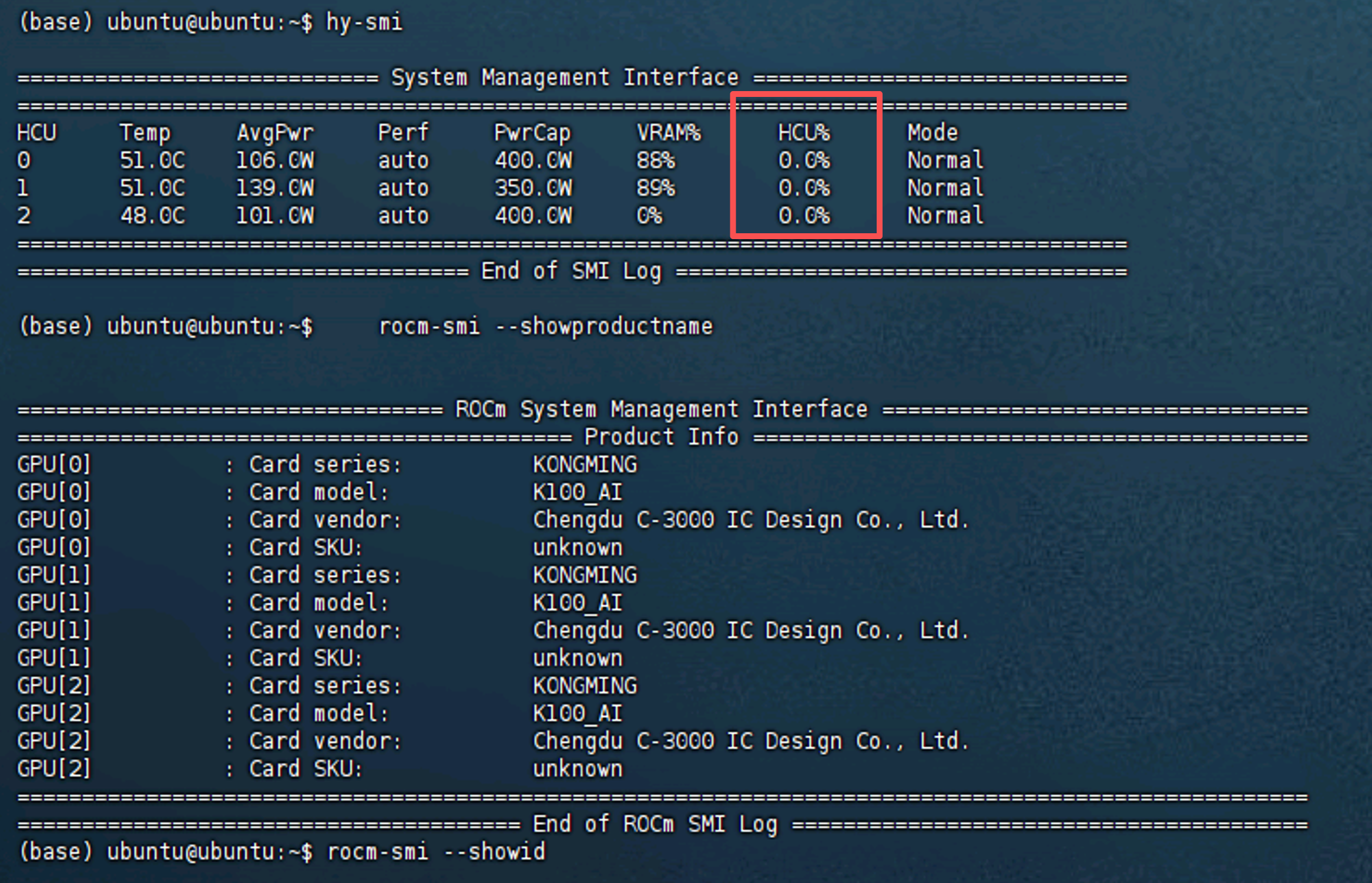Click the HCU% column header

804,133
